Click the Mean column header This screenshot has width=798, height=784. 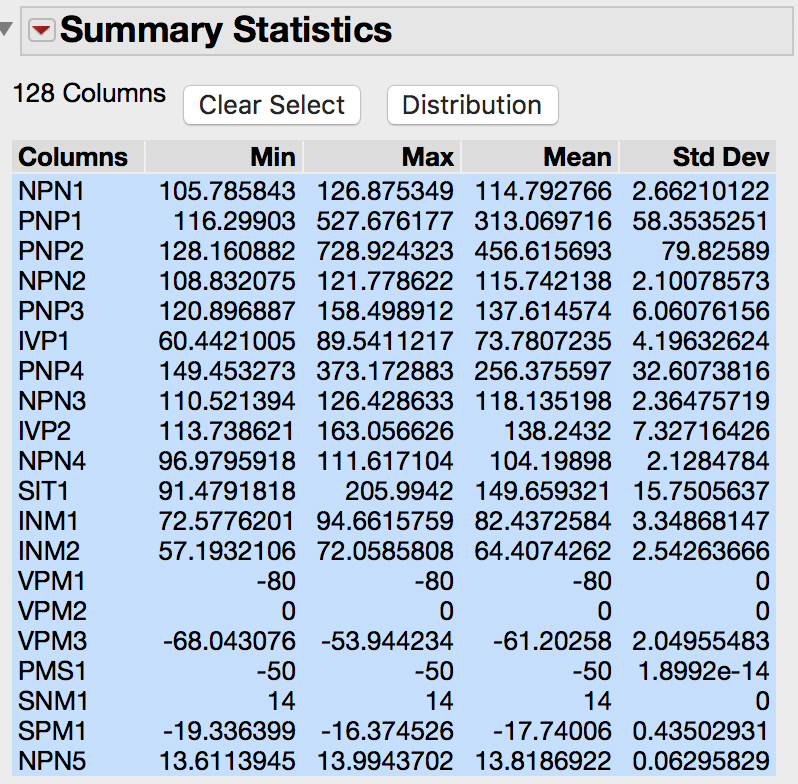tap(577, 157)
